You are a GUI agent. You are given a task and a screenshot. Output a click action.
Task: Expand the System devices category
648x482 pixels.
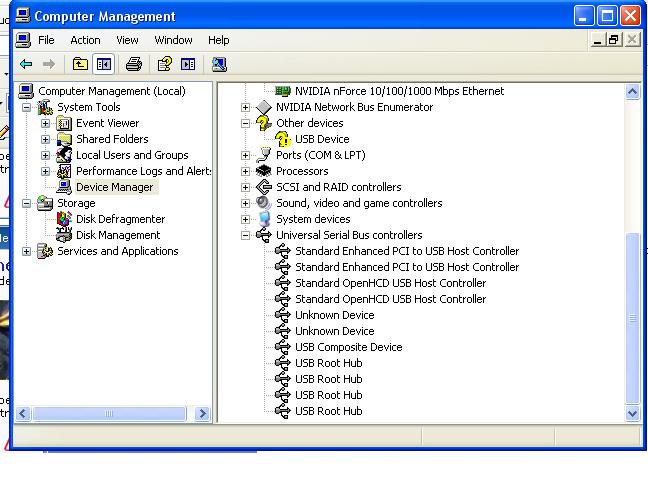point(245,219)
